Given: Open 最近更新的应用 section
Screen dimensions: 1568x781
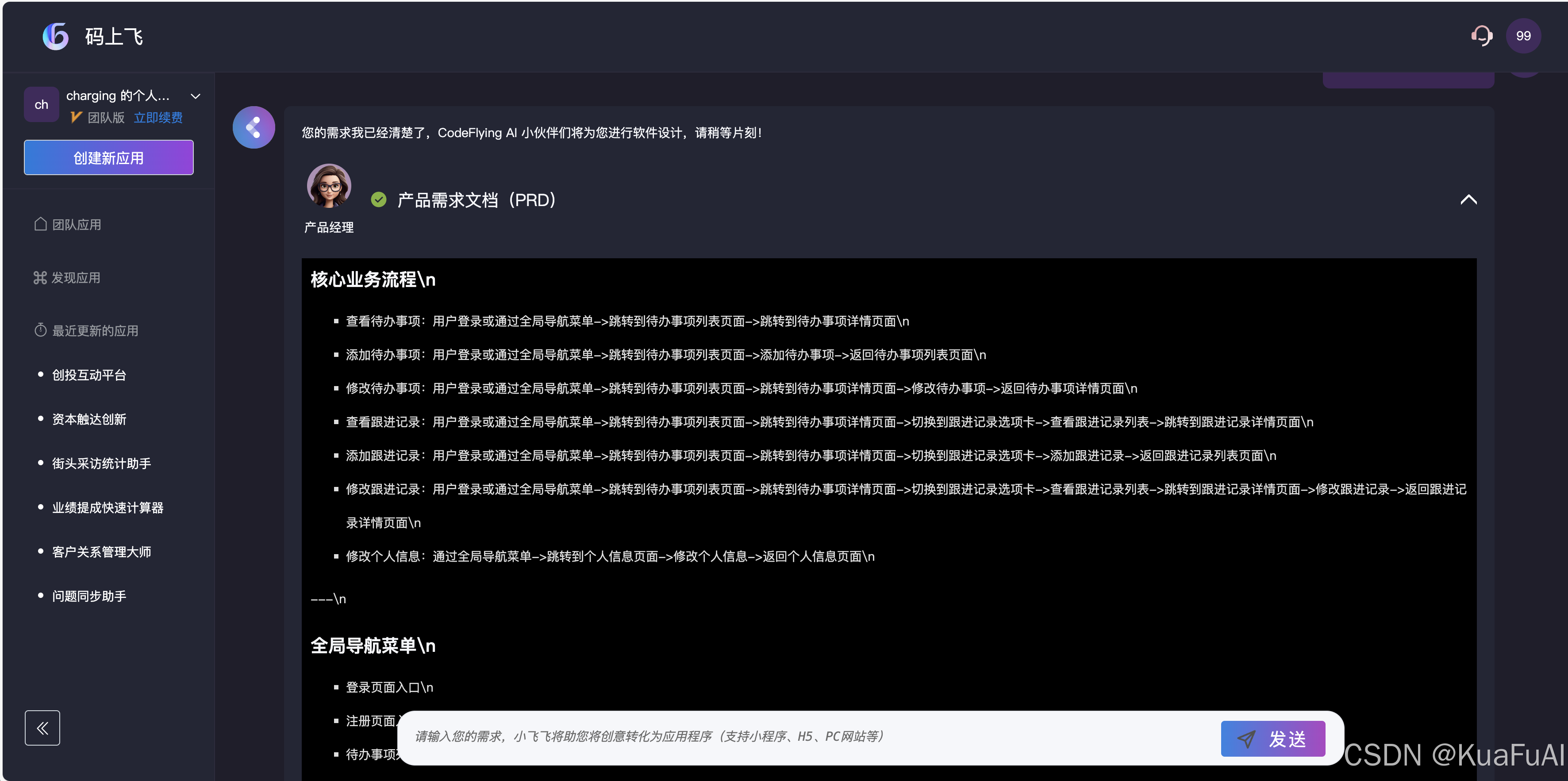Looking at the screenshot, I should pos(94,331).
